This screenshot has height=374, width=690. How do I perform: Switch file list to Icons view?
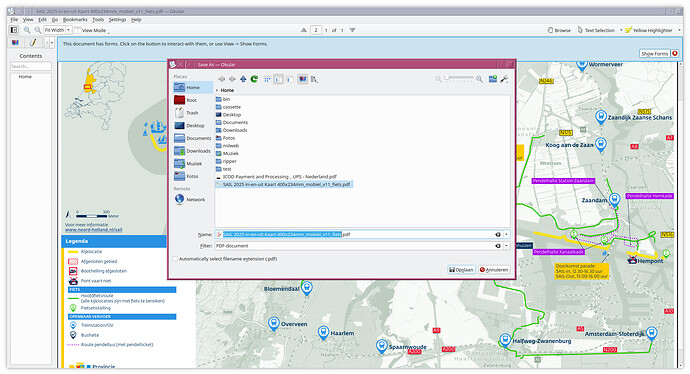[x=267, y=79]
